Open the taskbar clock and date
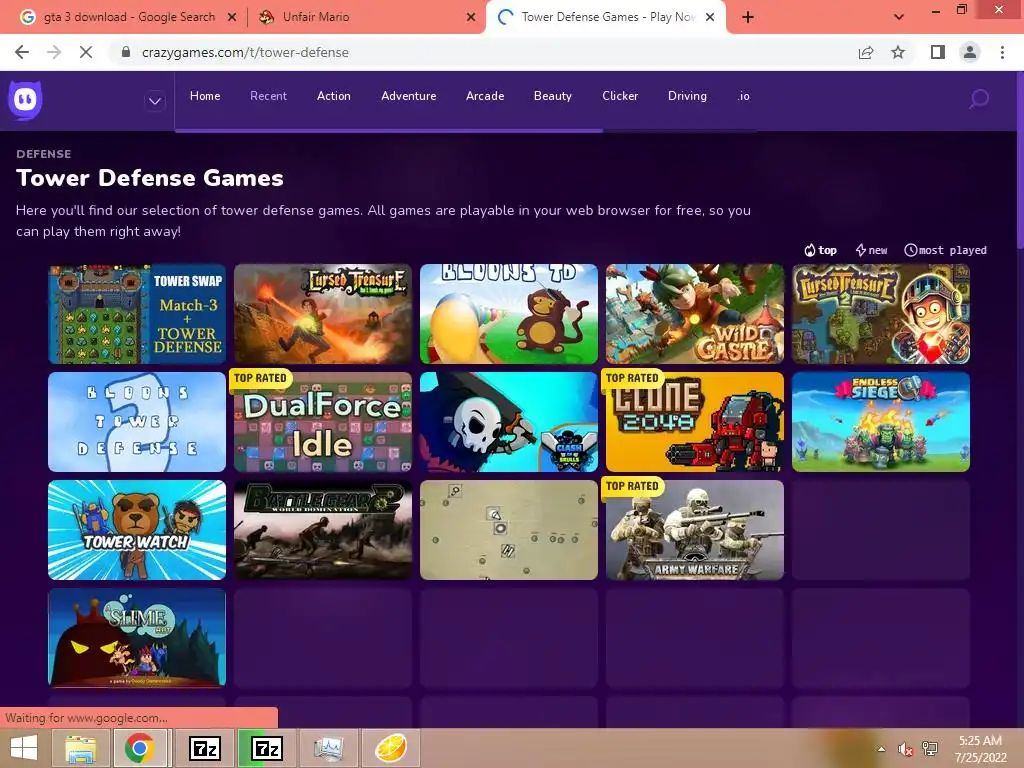 [980, 749]
